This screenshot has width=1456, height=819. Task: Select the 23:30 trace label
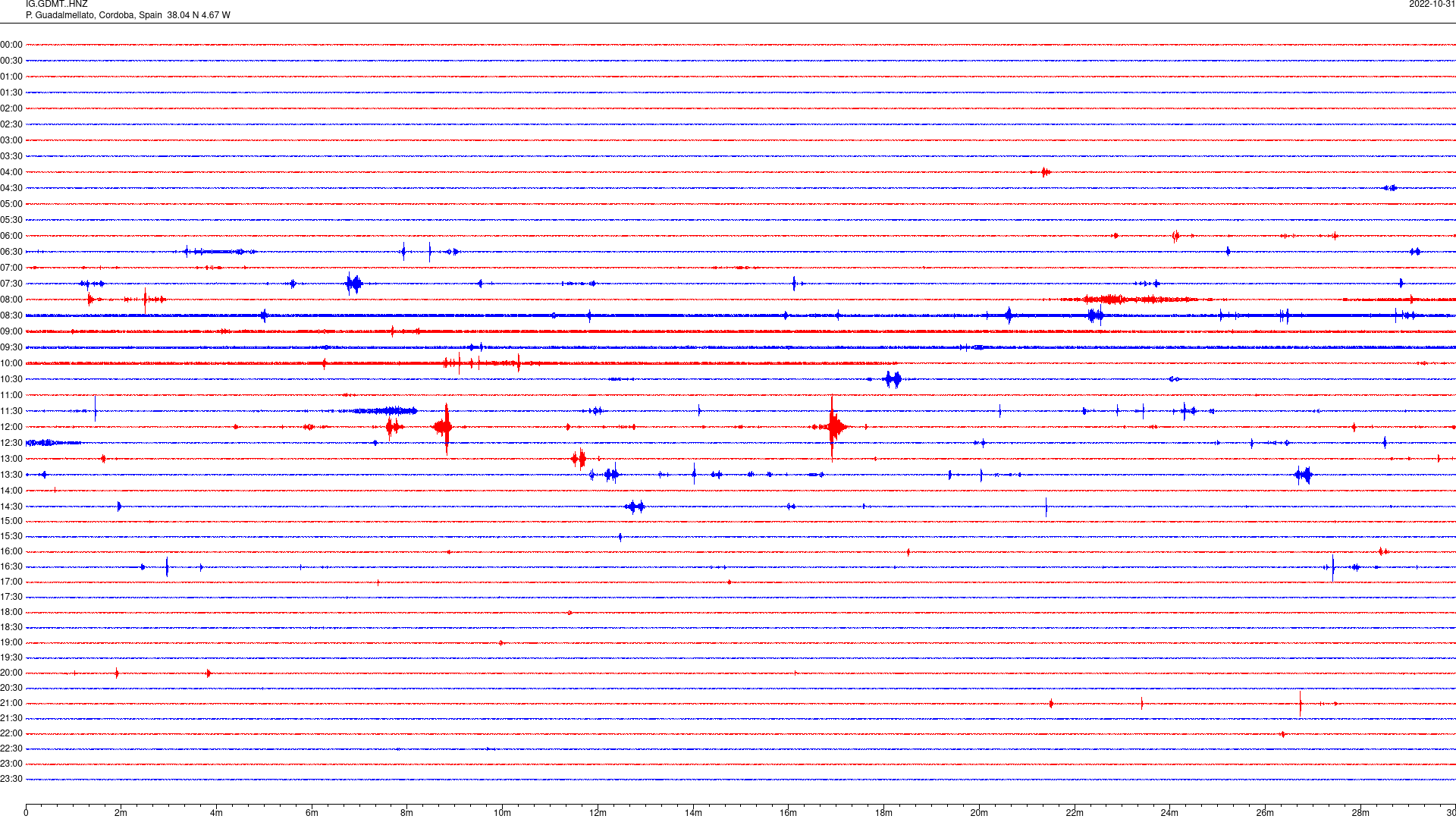[x=11, y=779]
